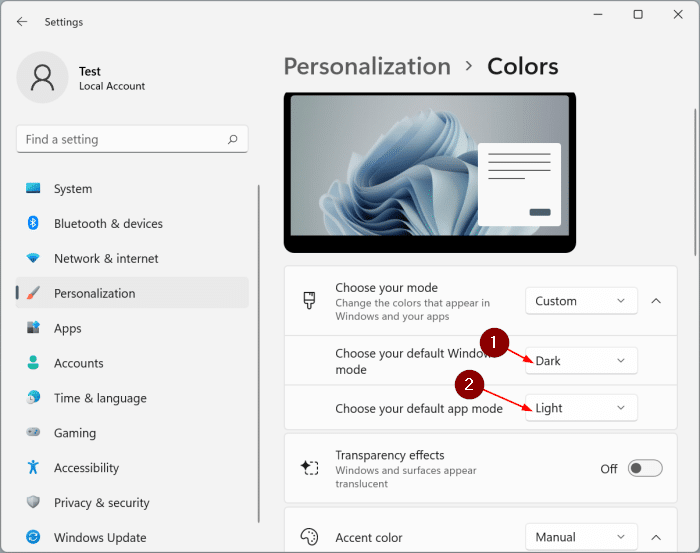Screen dimensions: 700x553
Task: Click the desktop color preview thumbnail
Action: [429, 172]
